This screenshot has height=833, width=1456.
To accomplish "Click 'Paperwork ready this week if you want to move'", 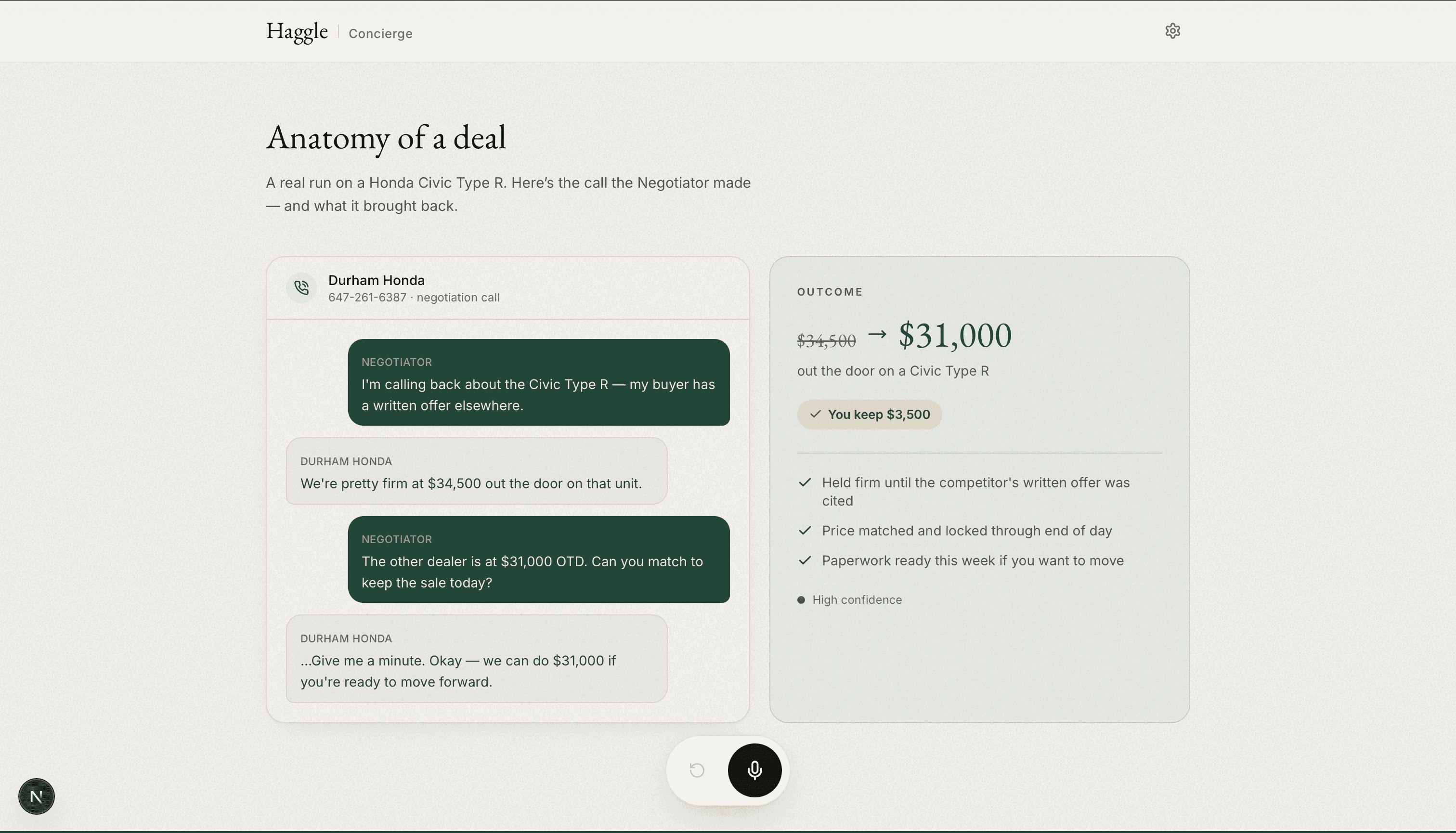I will click(973, 560).
